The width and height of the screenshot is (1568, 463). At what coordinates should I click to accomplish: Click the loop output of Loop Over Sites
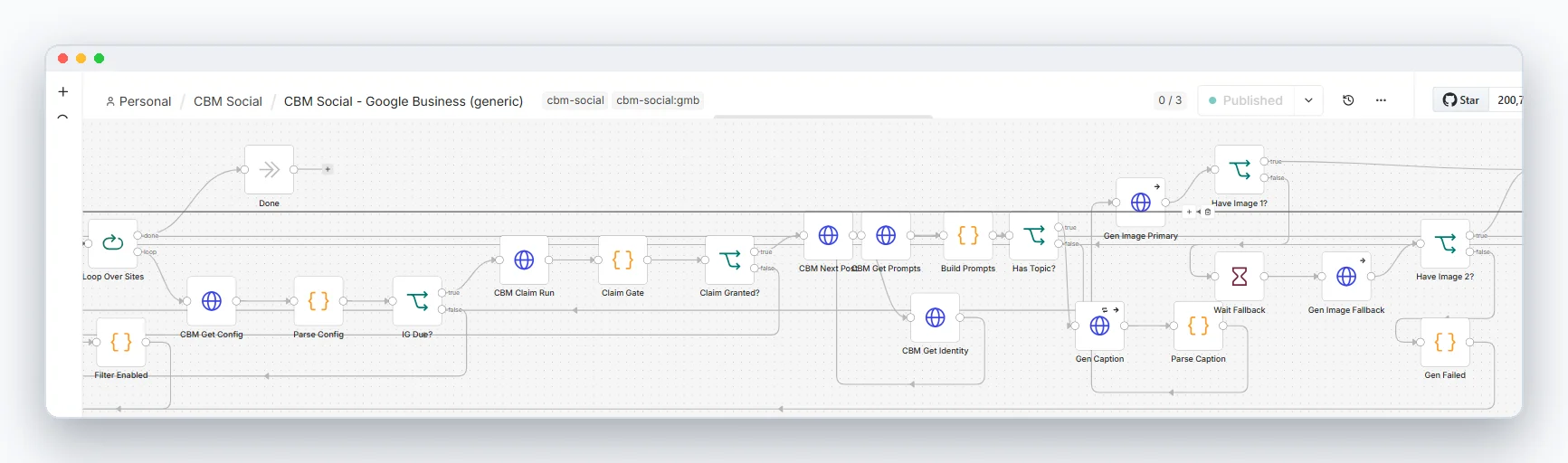click(138, 251)
